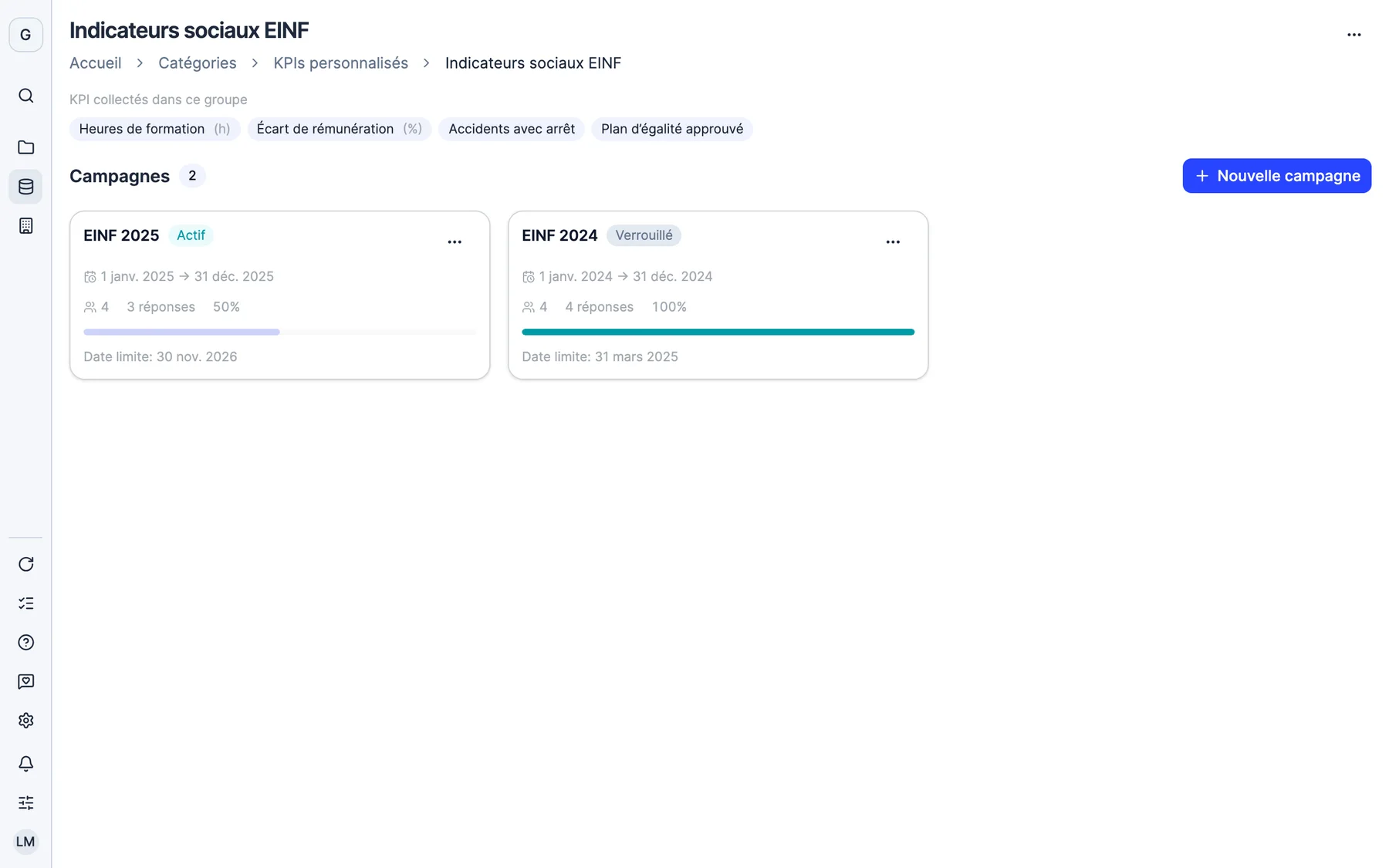This screenshot has width=1389, height=868.
Task: Open EINF 2024 card options menu
Action: point(893,242)
